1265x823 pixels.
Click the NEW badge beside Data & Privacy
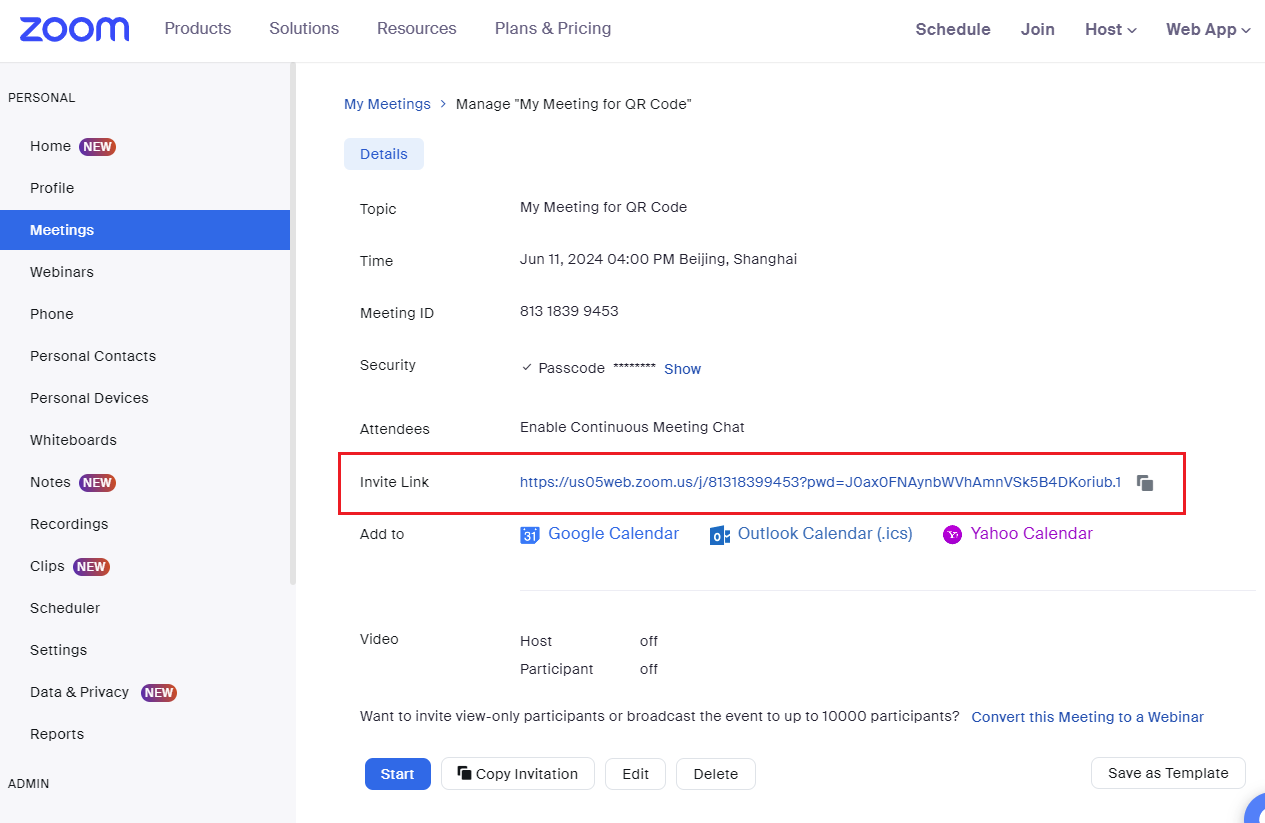(x=159, y=692)
